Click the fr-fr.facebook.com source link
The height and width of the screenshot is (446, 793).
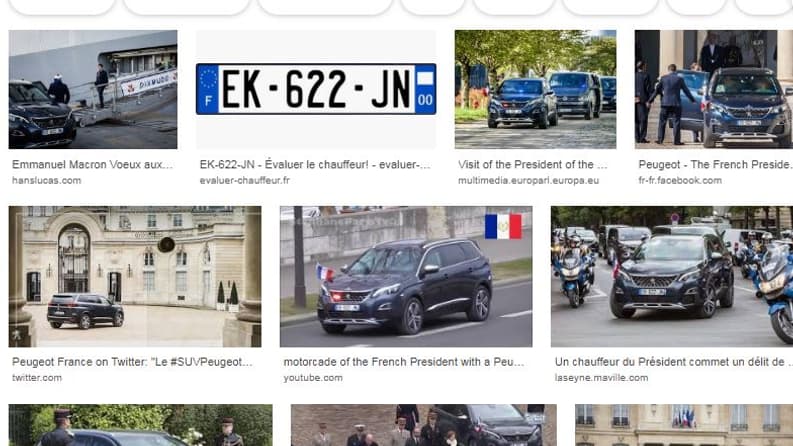[680, 181]
